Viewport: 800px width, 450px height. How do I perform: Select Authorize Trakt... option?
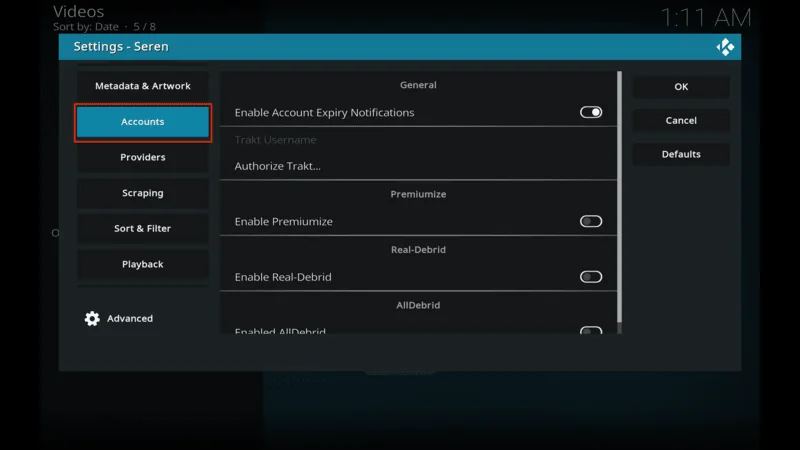click(418, 166)
